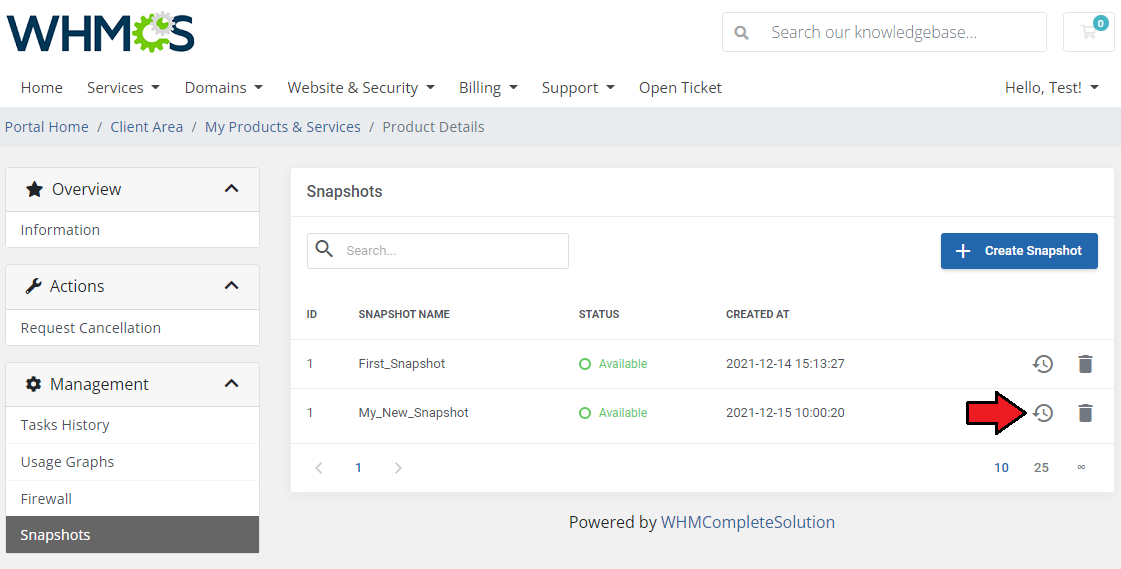Show 10 entries per page
Image resolution: width=1121 pixels, height=569 pixels.
tap(1001, 467)
